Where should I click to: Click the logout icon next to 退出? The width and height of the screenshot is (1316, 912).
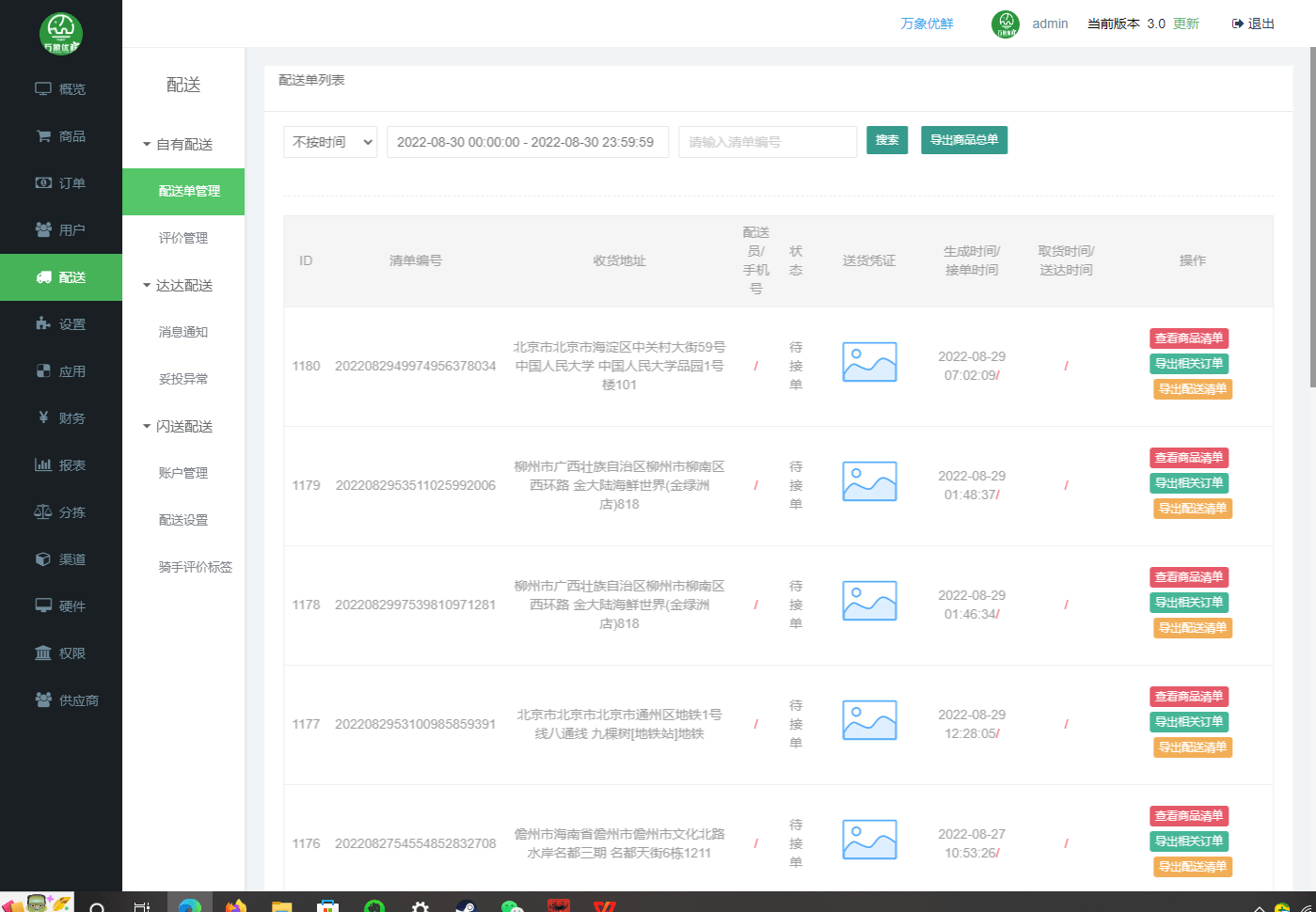(x=1238, y=24)
